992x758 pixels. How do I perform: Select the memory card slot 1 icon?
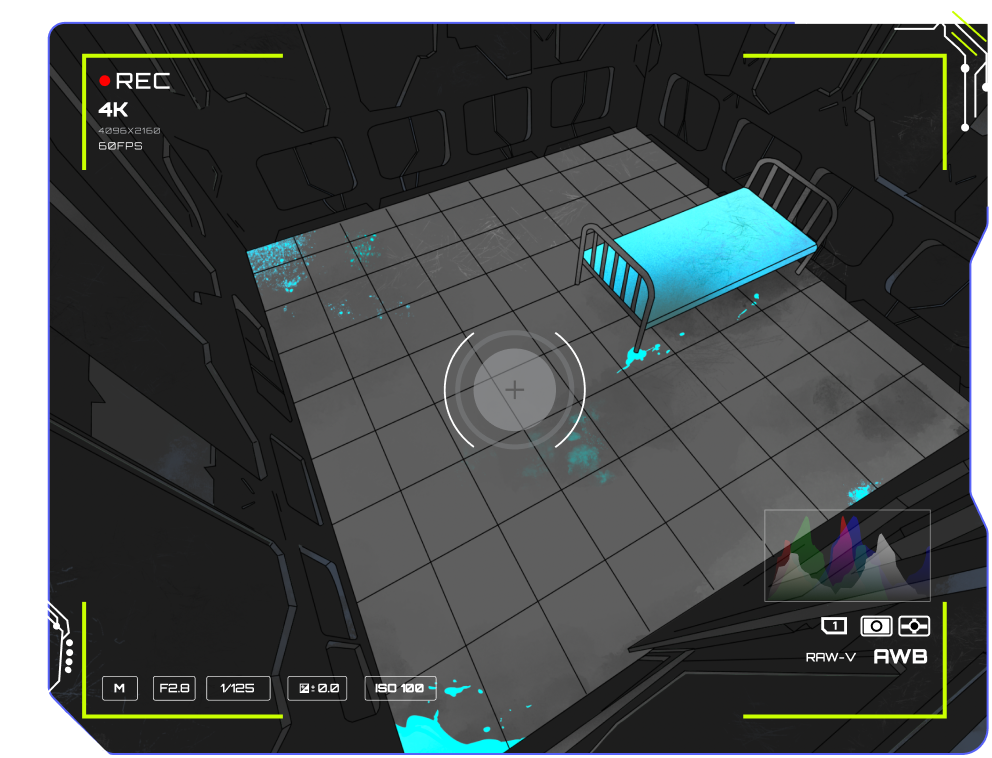click(x=833, y=626)
